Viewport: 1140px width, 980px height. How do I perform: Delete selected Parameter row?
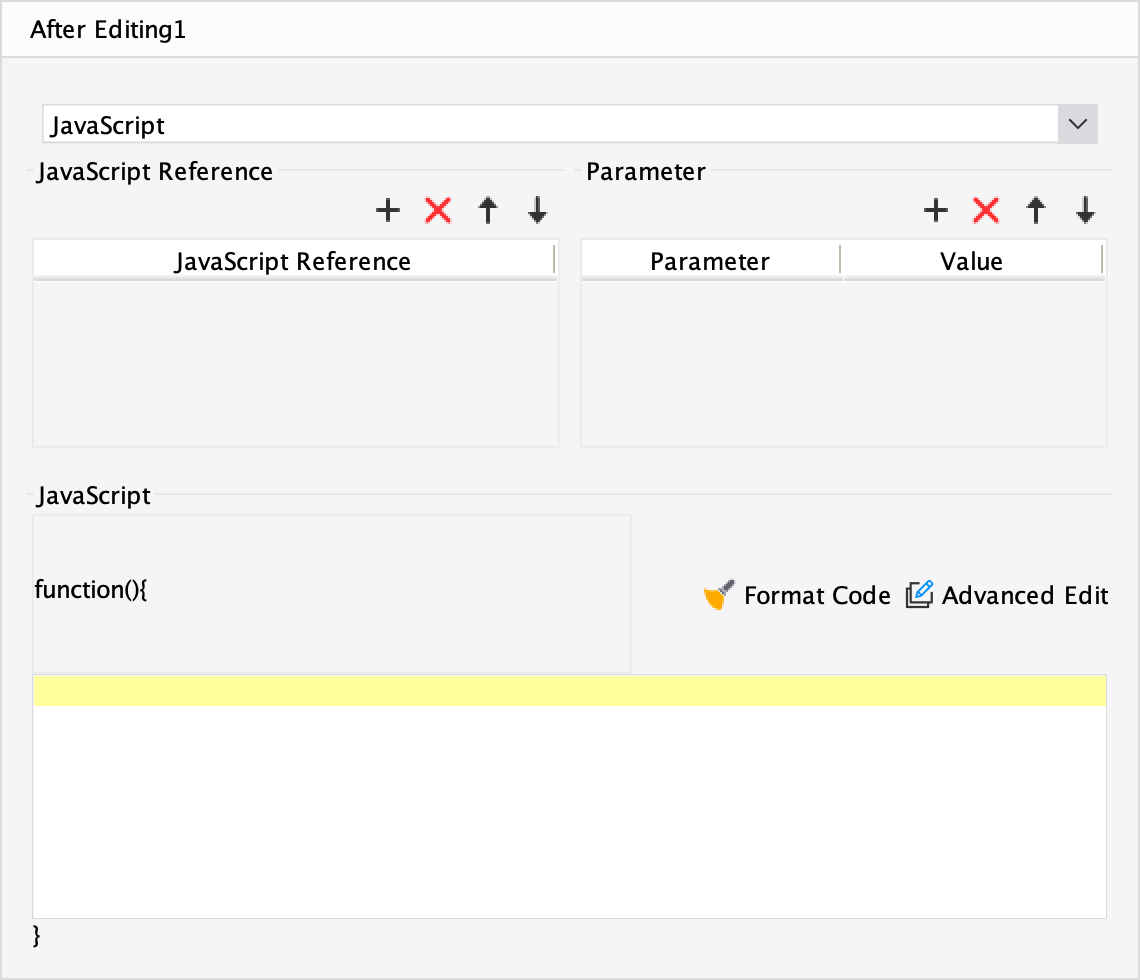point(986,211)
